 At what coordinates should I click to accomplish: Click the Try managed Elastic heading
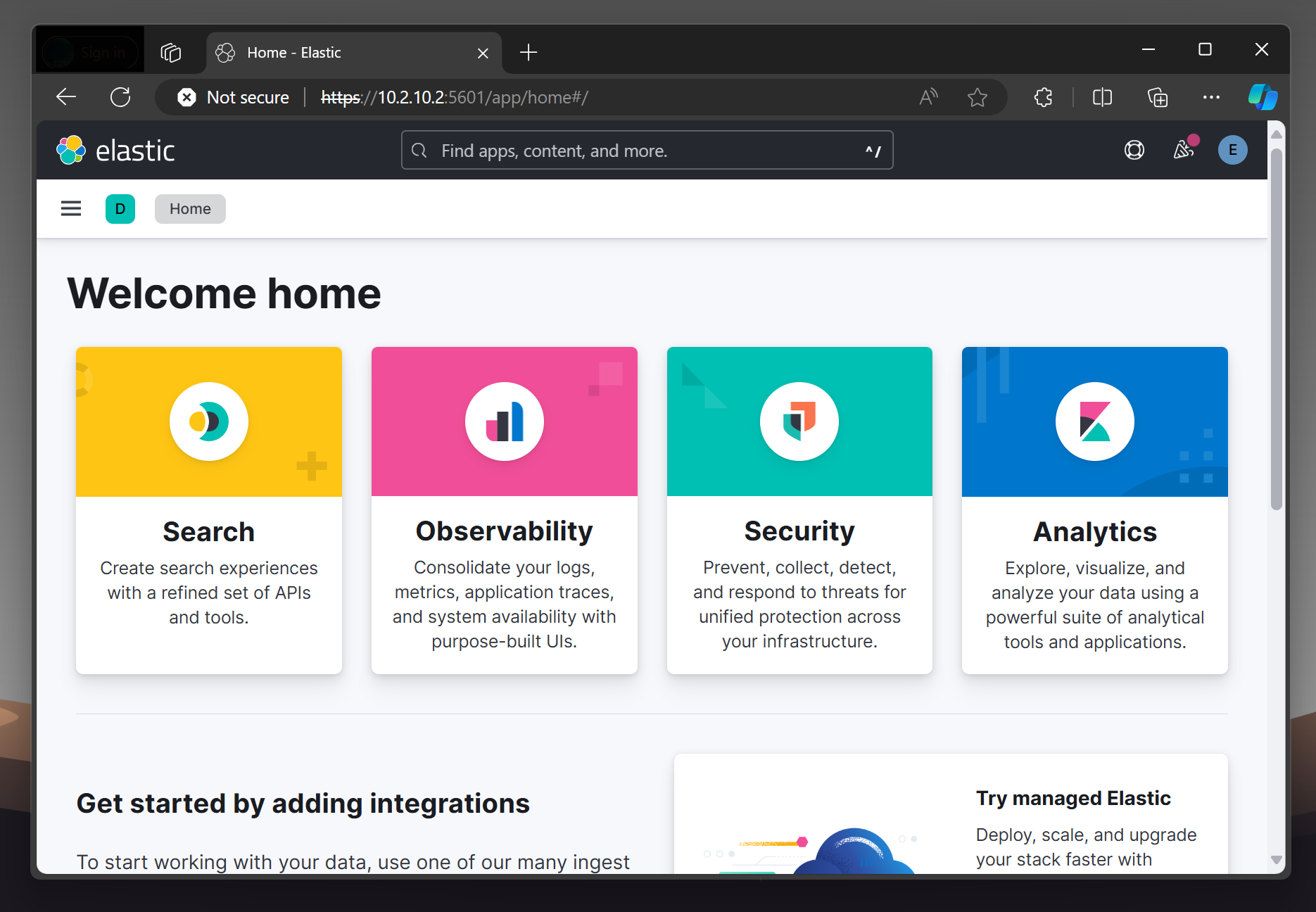pyautogui.click(x=1073, y=798)
